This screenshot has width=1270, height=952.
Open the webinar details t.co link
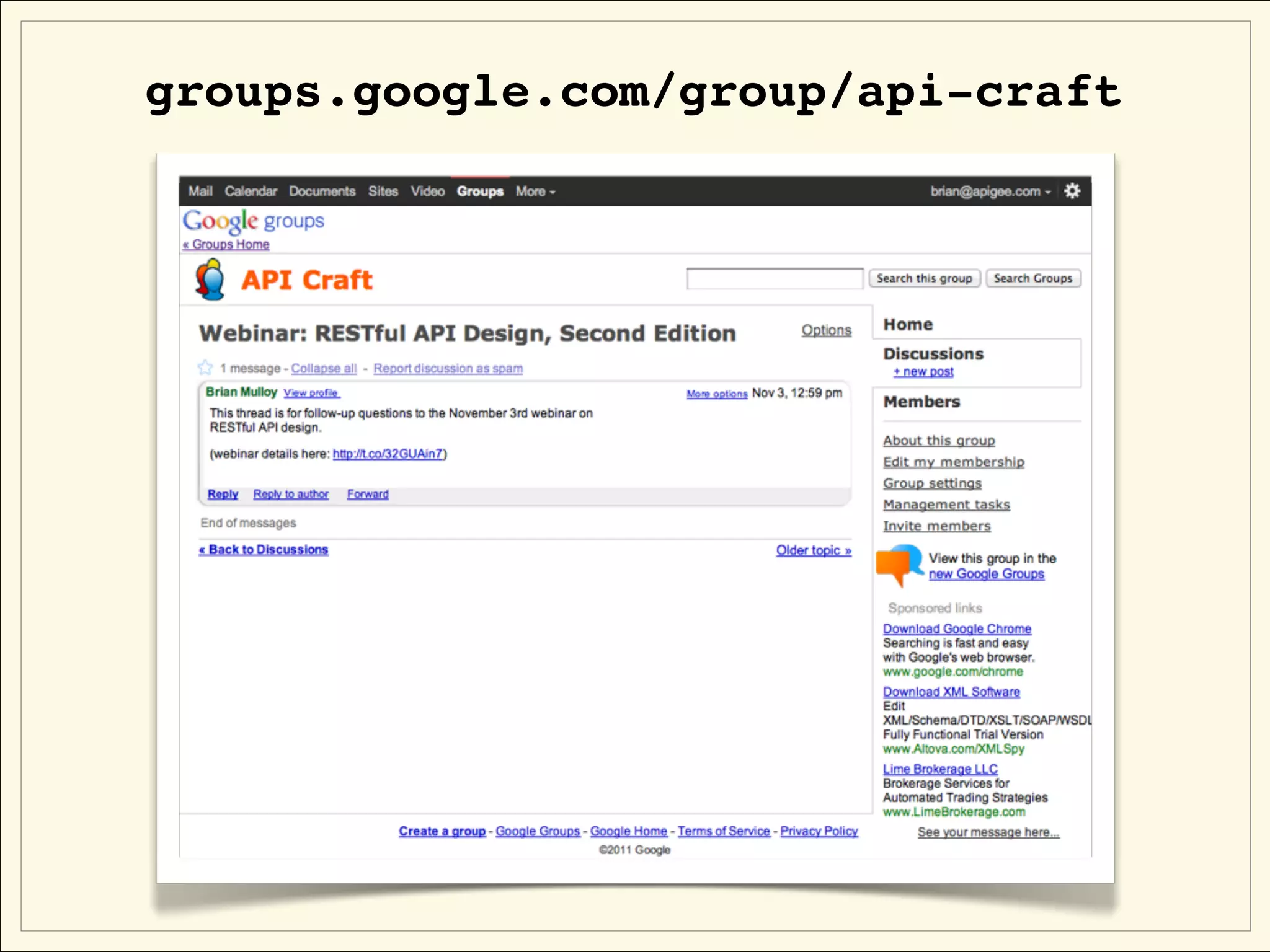tap(388, 454)
